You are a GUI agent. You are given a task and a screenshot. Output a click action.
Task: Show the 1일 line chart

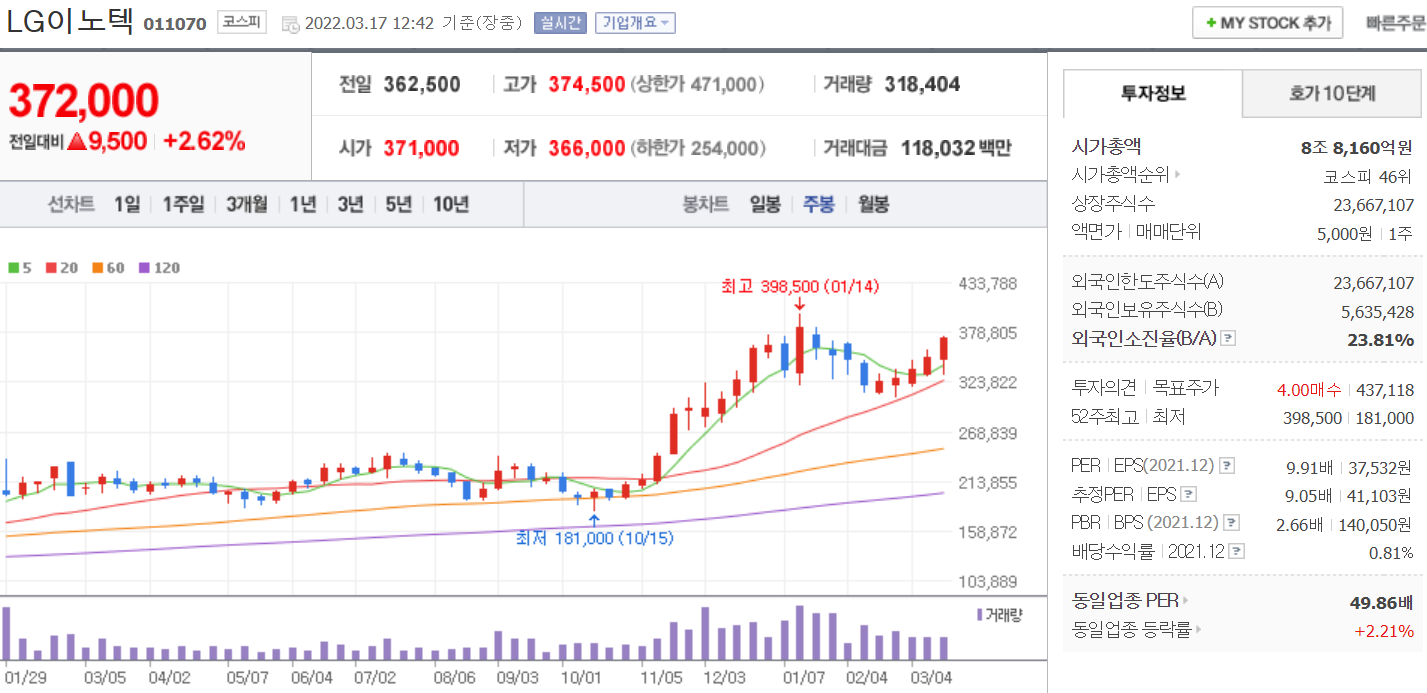click(x=127, y=204)
